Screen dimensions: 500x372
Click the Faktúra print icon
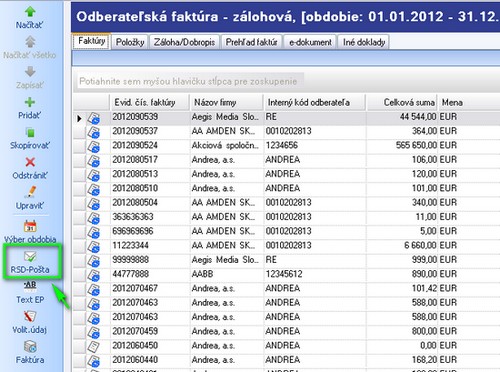point(30,347)
